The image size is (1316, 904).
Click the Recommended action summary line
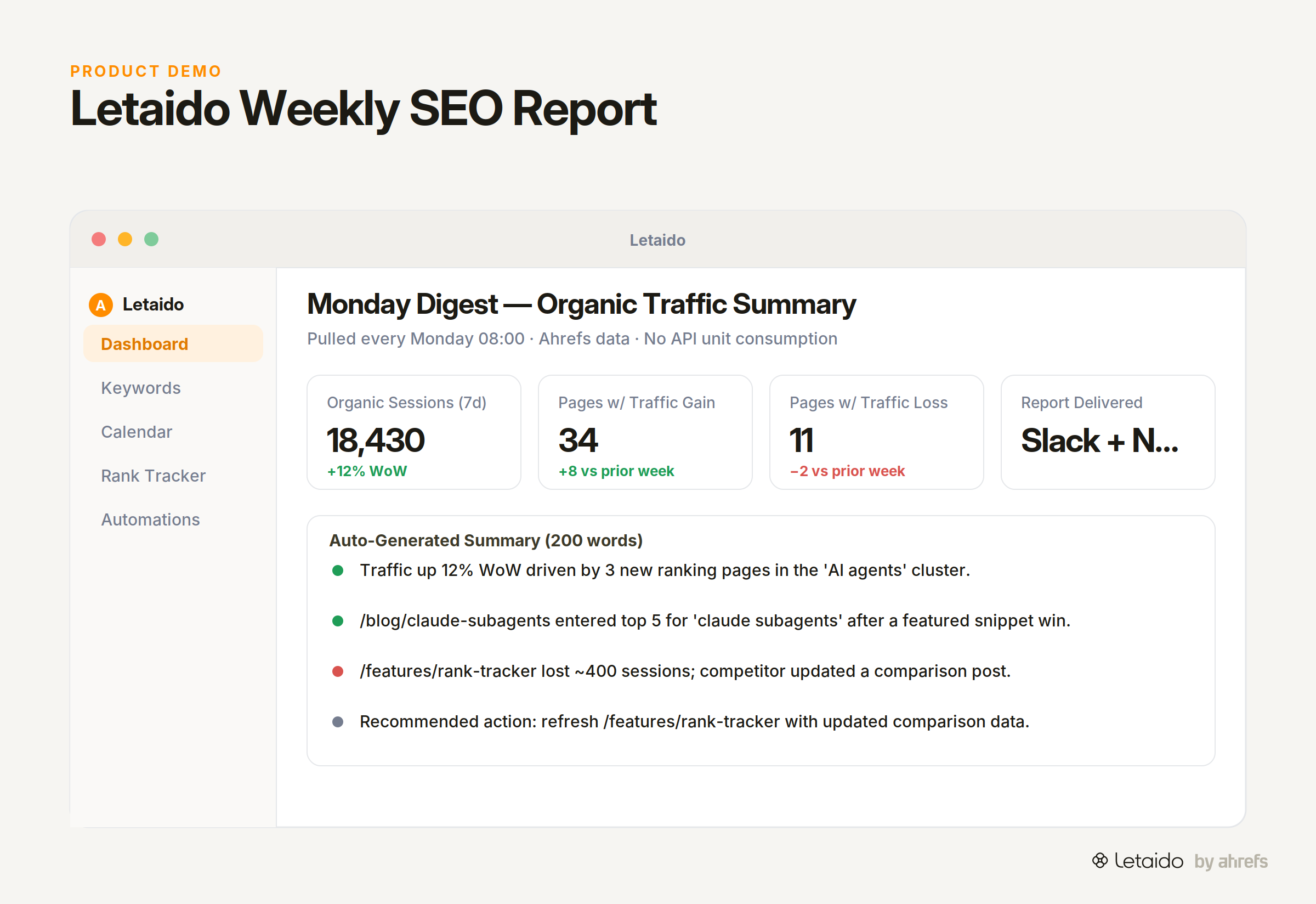[694, 722]
